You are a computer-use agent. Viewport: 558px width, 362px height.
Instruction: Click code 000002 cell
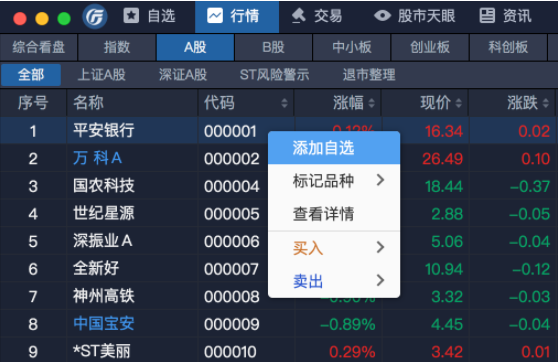[x=232, y=159]
